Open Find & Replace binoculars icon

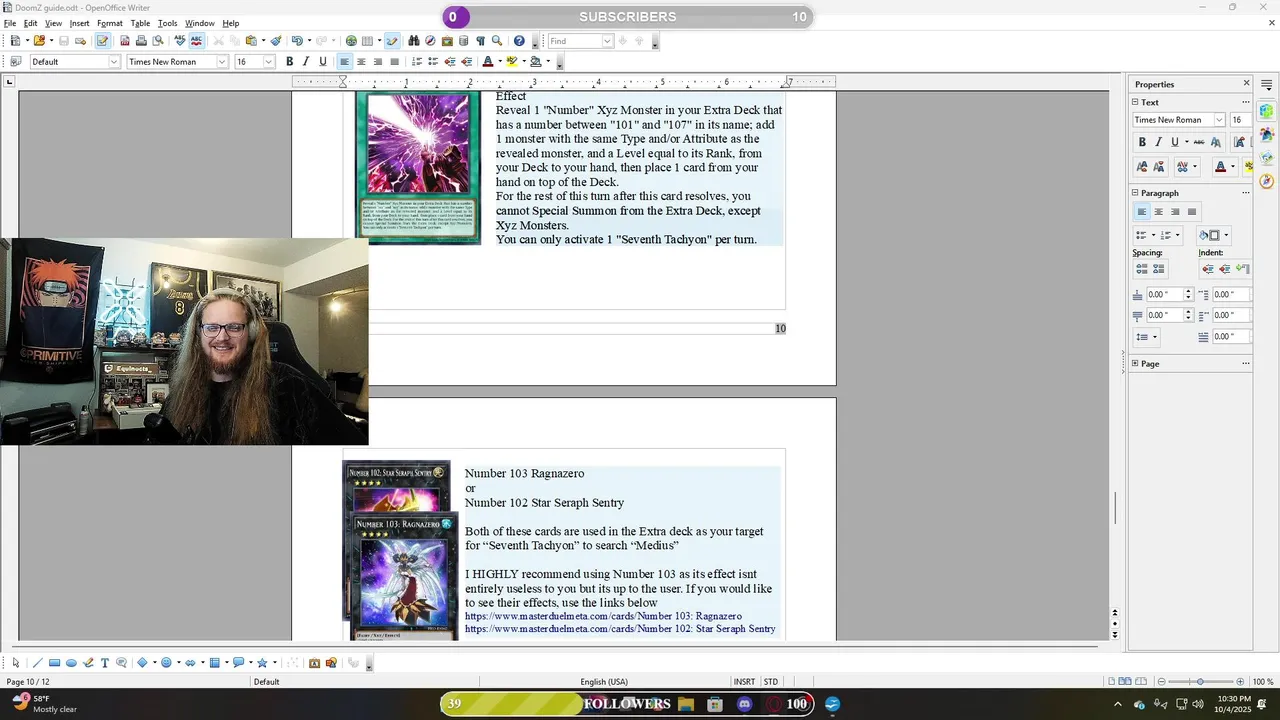(414, 41)
